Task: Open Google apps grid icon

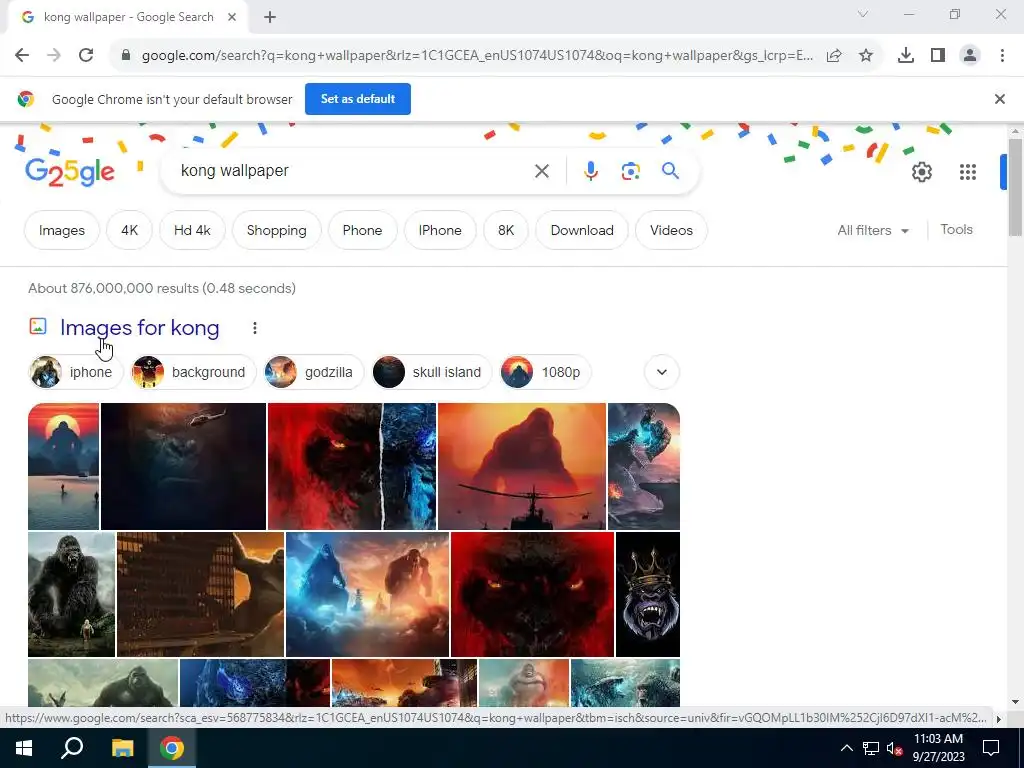Action: click(967, 172)
